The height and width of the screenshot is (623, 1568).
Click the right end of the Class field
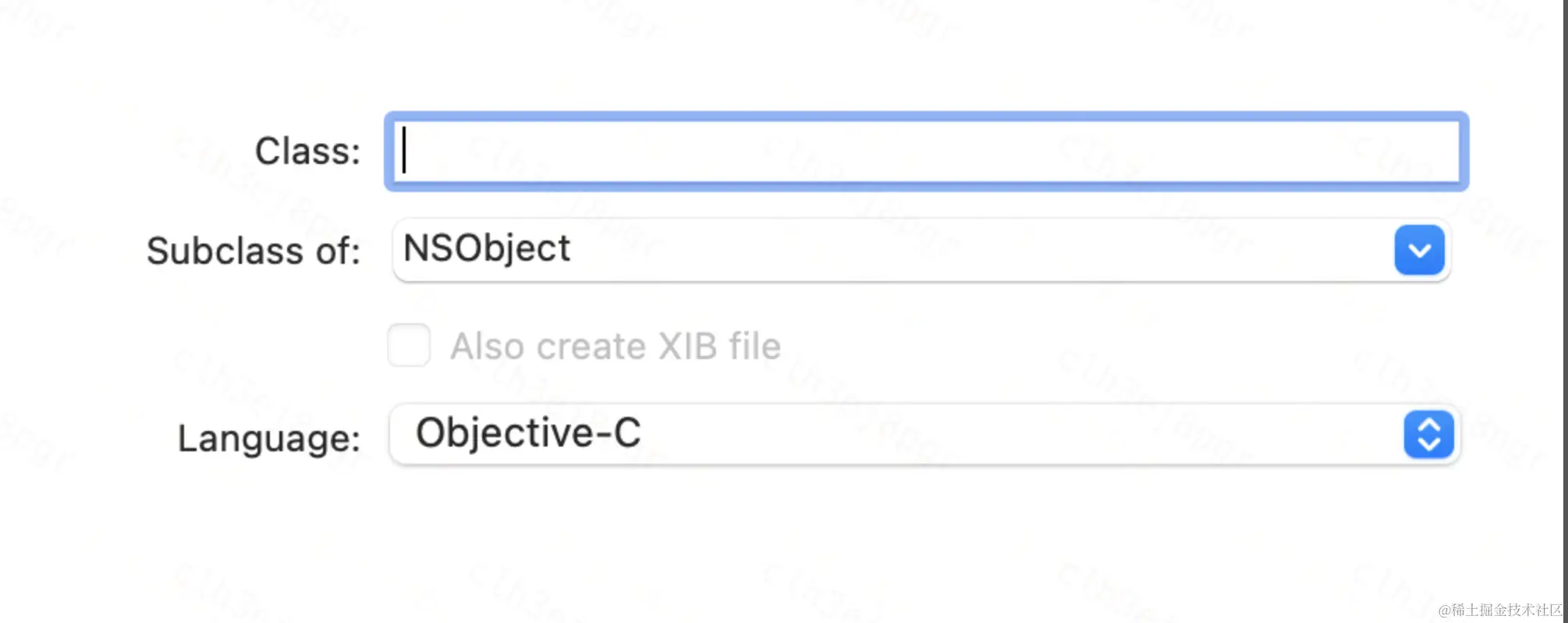(1435, 151)
